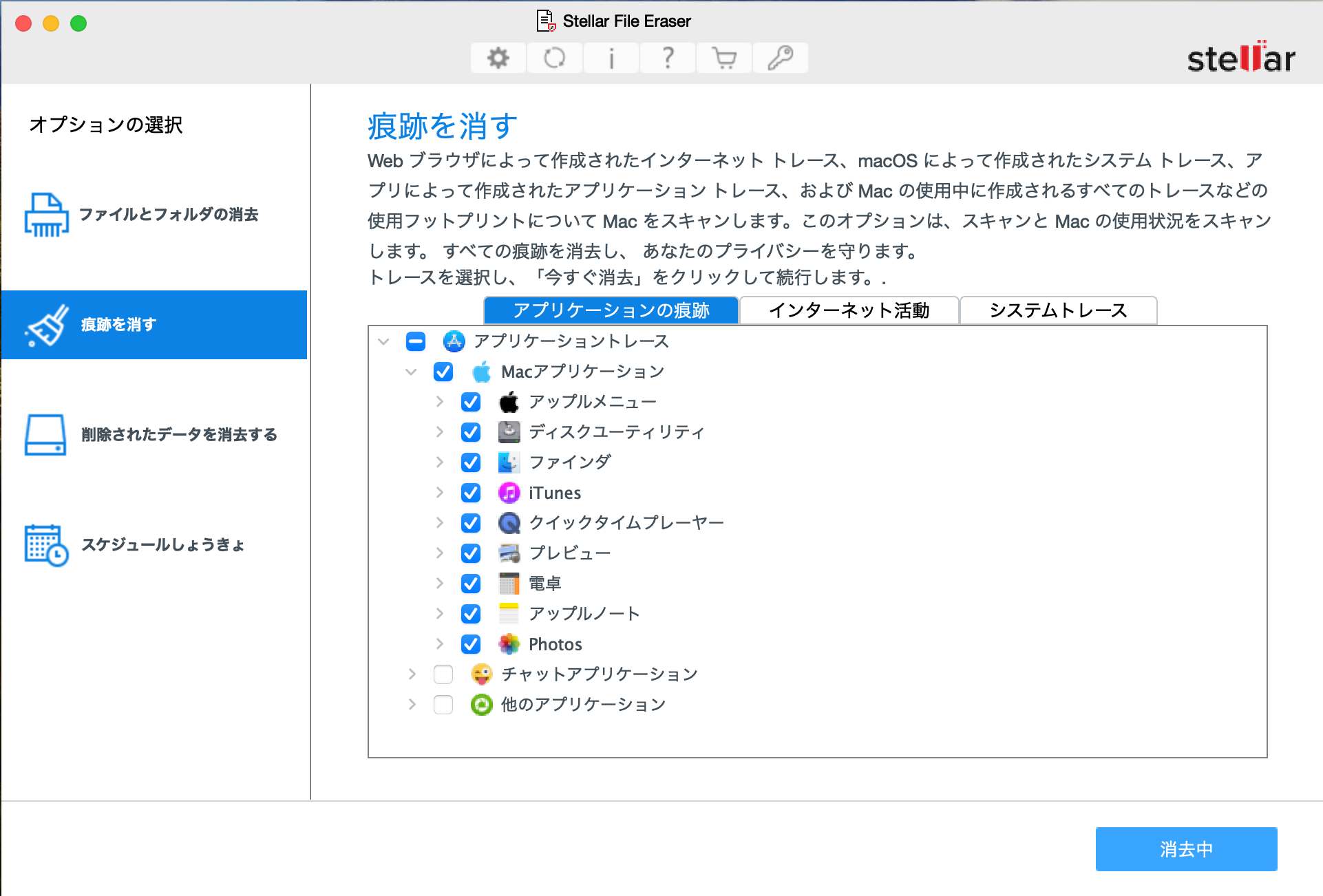This screenshot has height=896, width=1323.
Task: Select 削除されたデータを消去する sidebar option
Action: click(154, 435)
